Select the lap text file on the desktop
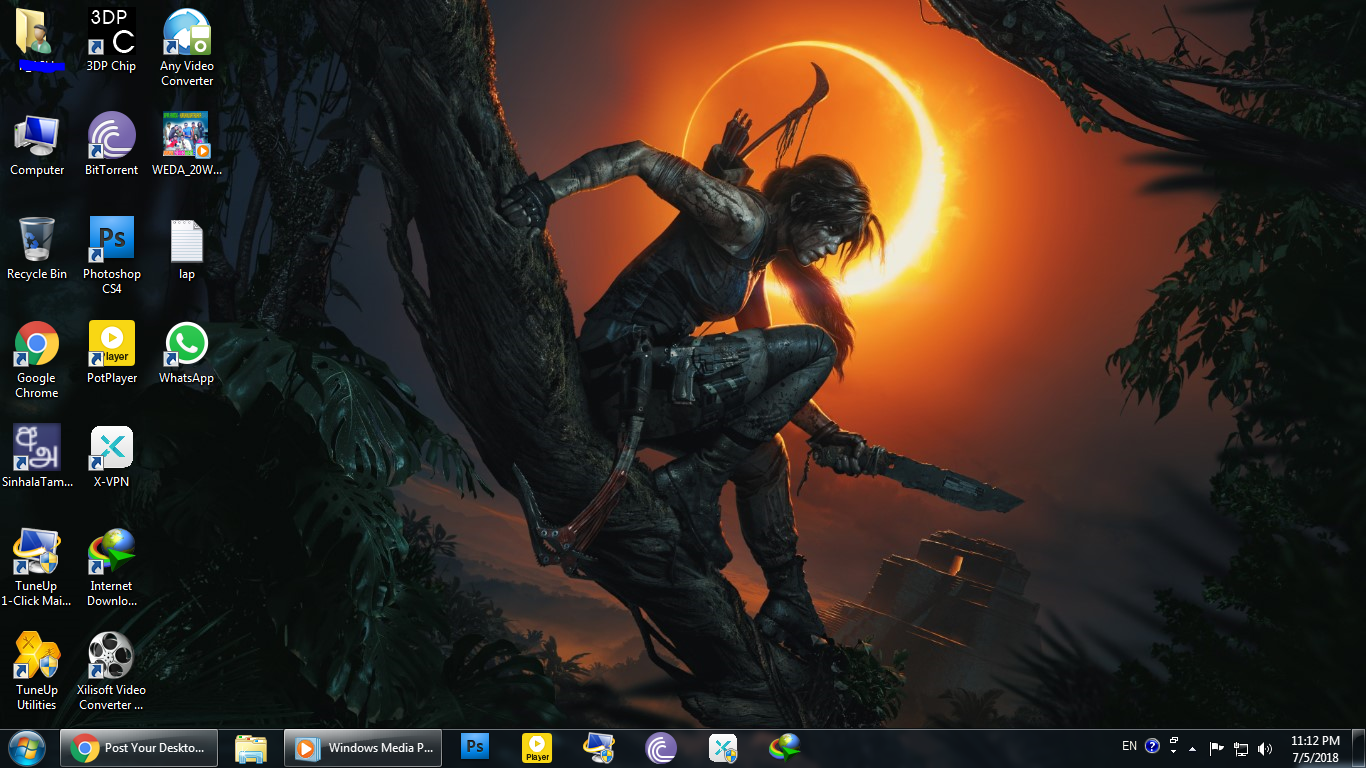The width and height of the screenshot is (1366, 768). click(187, 248)
